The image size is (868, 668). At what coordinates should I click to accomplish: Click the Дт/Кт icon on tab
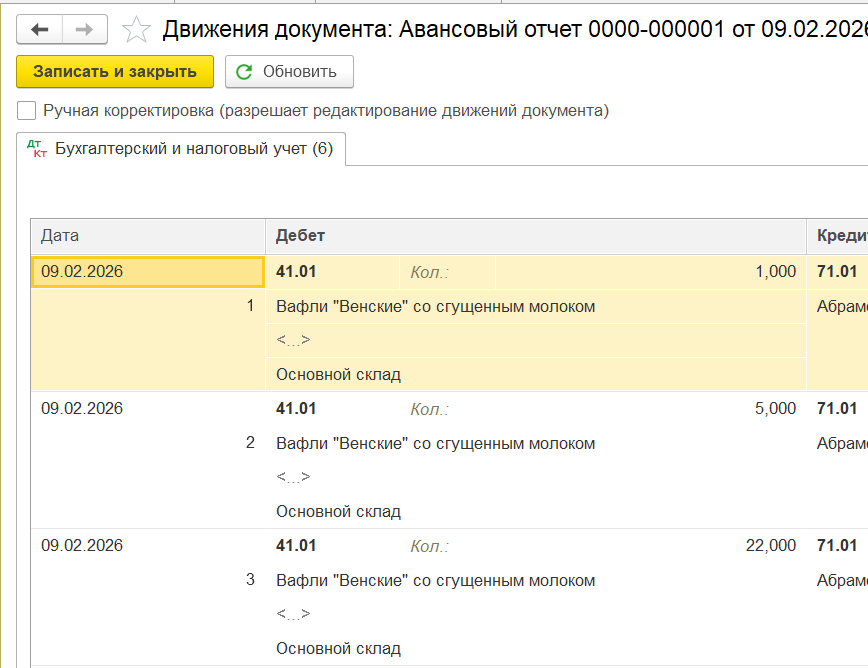38,149
